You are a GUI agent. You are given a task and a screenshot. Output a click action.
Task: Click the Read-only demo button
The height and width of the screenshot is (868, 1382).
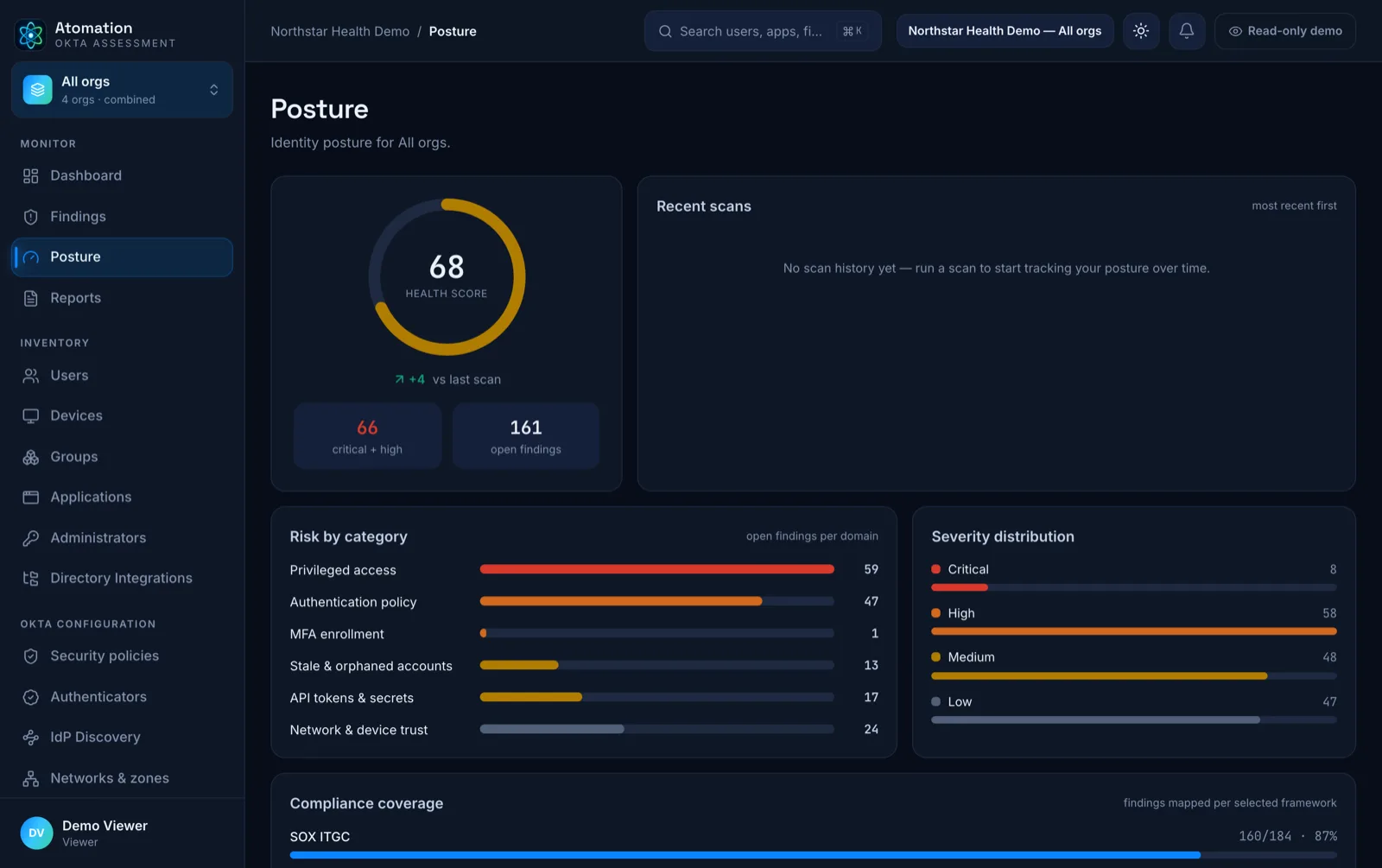tap(1285, 31)
